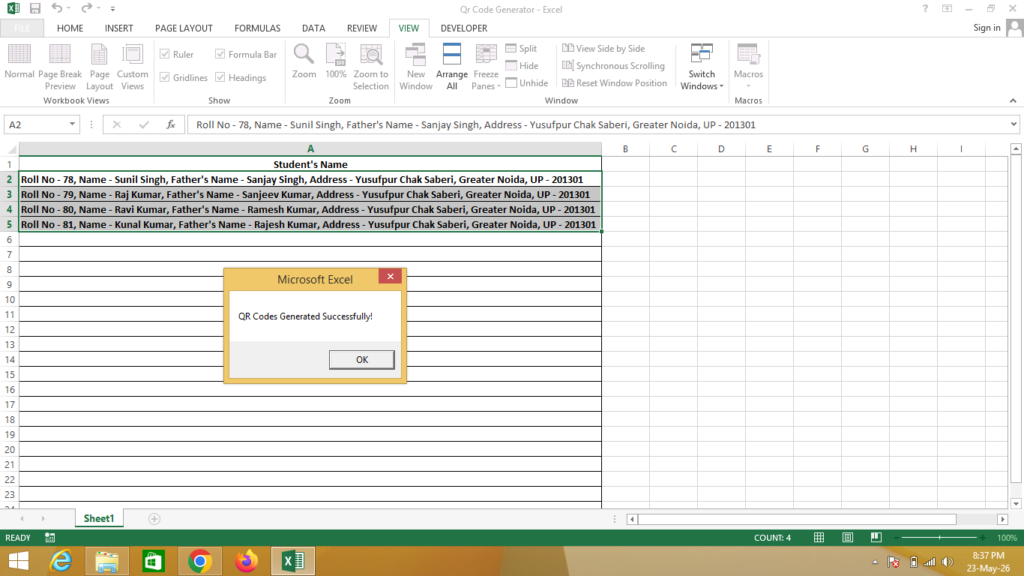This screenshot has width=1024, height=576.
Task: Save the workbook from quick access toolbar
Action: (35, 8)
